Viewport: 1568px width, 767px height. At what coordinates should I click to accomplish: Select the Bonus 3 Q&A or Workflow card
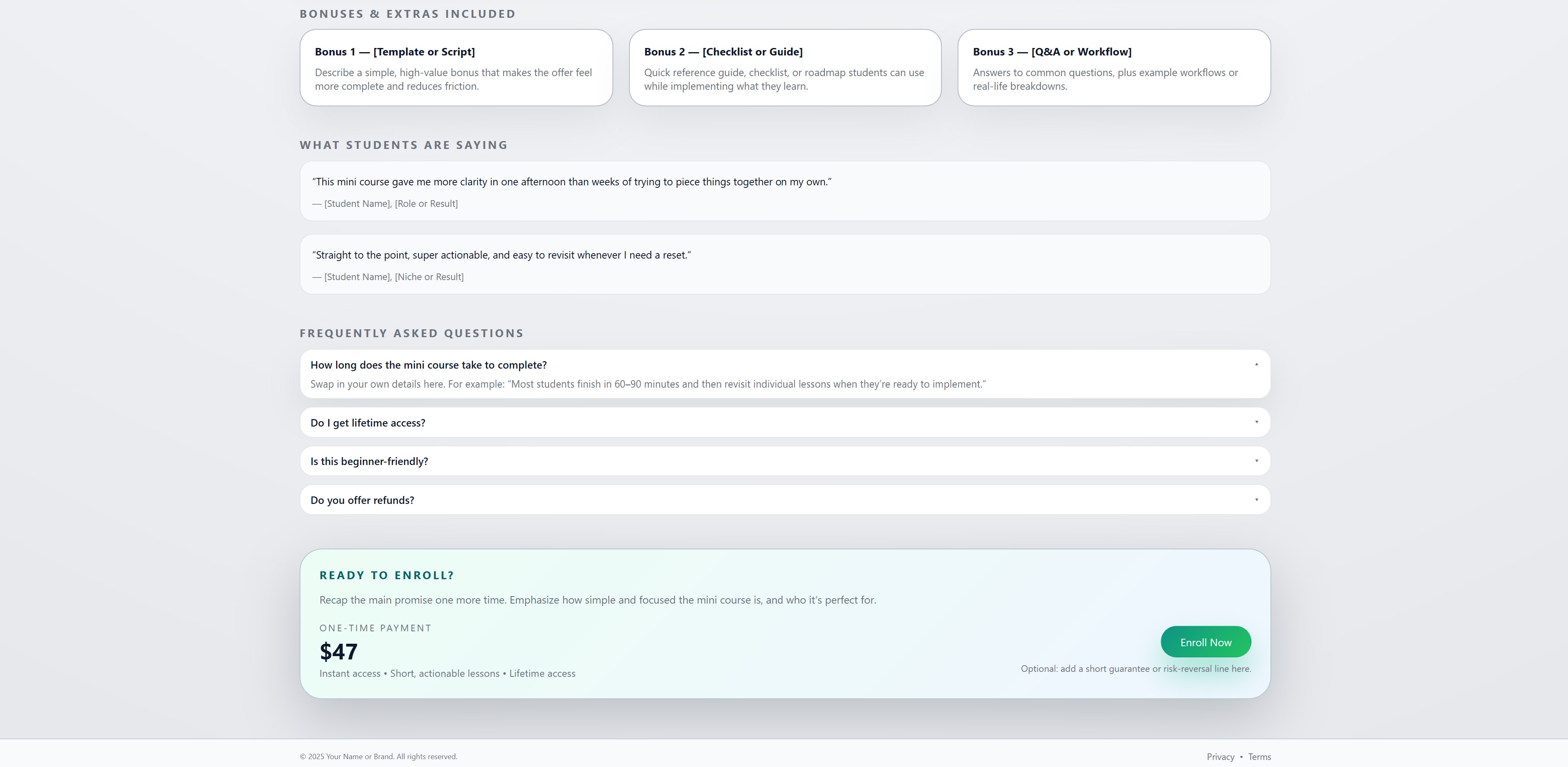coord(1113,67)
